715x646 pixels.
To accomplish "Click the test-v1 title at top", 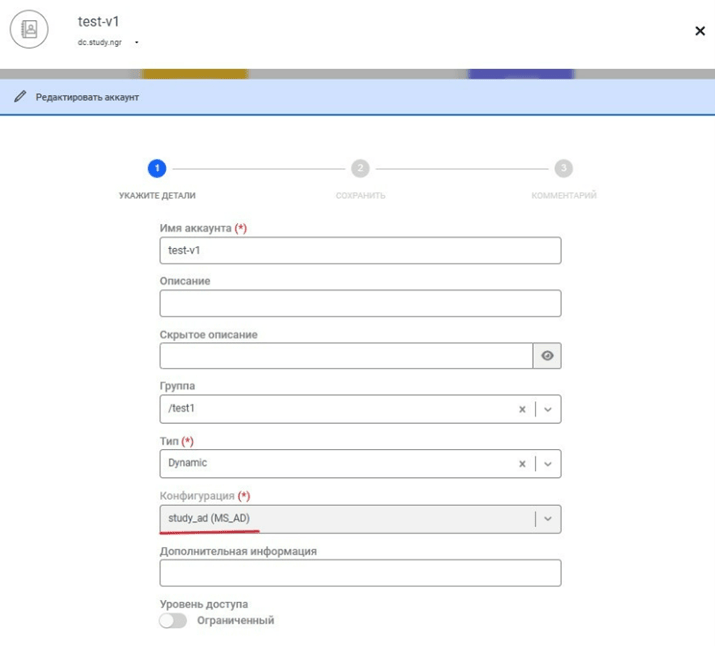I will (x=98, y=21).
